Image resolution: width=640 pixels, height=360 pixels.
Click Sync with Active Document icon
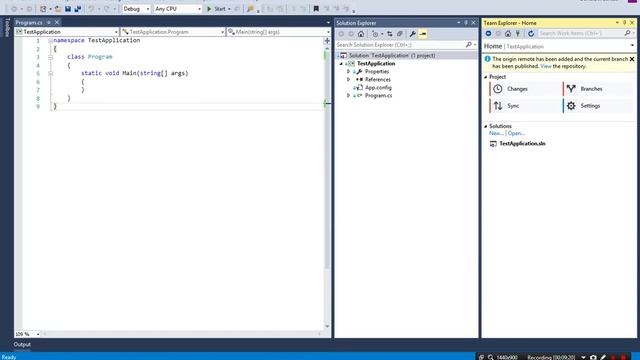pyautogui.click(x=390, y=34)
